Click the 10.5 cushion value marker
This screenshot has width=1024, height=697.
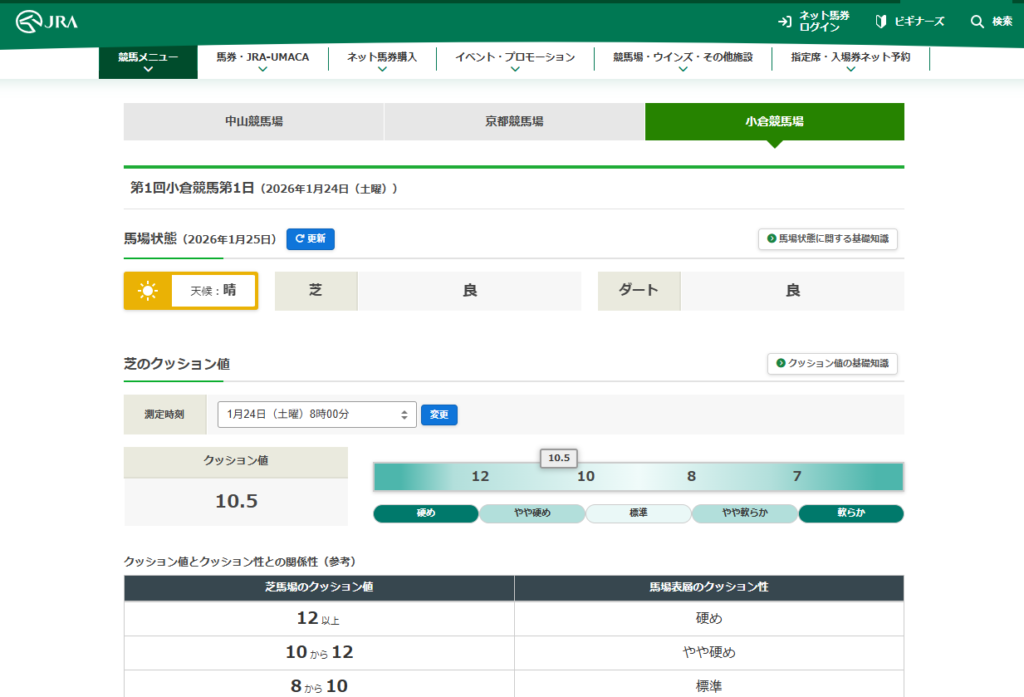[558, 458]
